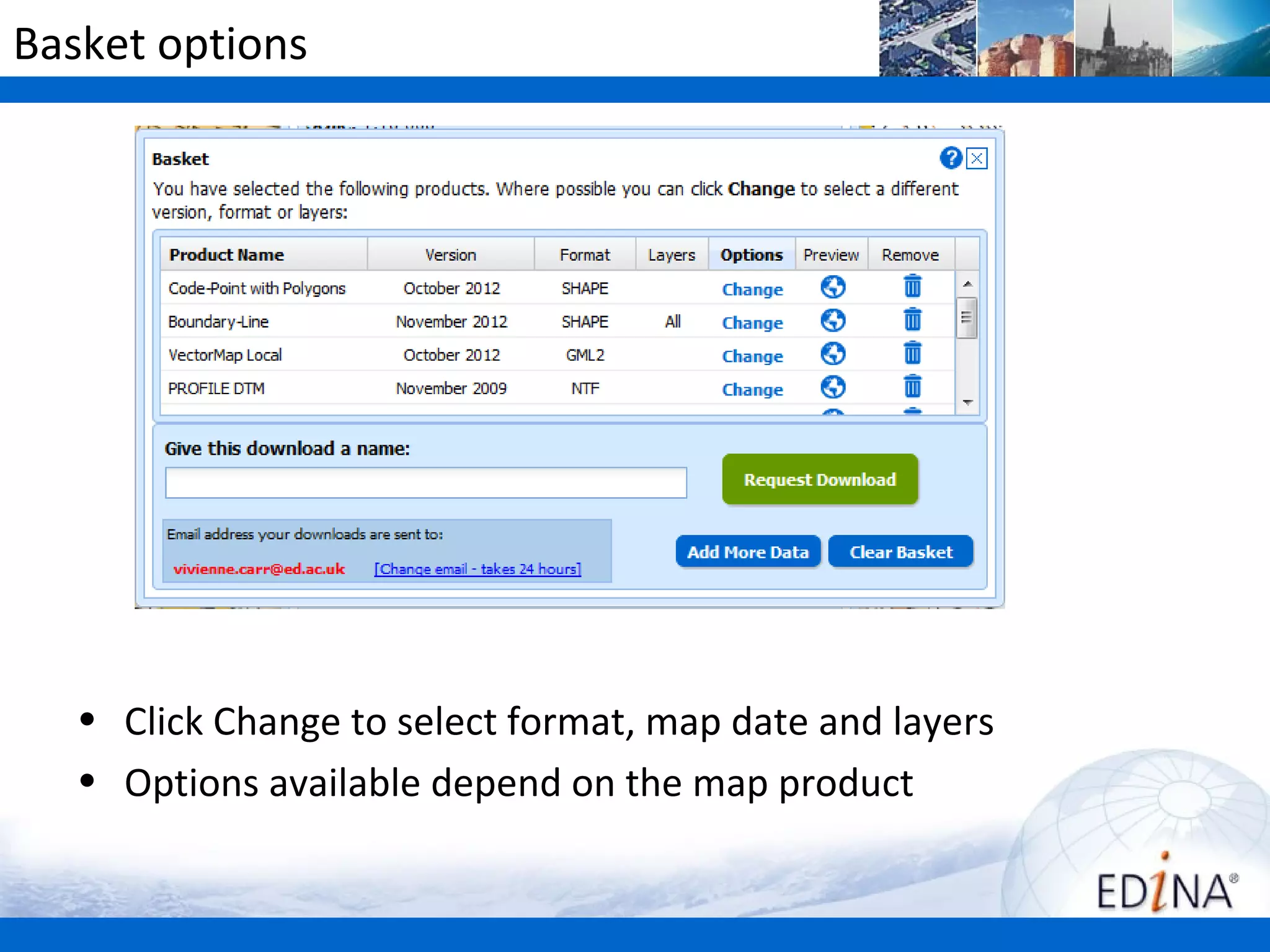The width and height of the screenshot is (1270, 952).
Task: Open the Basket help icon
Action: click(x=951, y=158)
